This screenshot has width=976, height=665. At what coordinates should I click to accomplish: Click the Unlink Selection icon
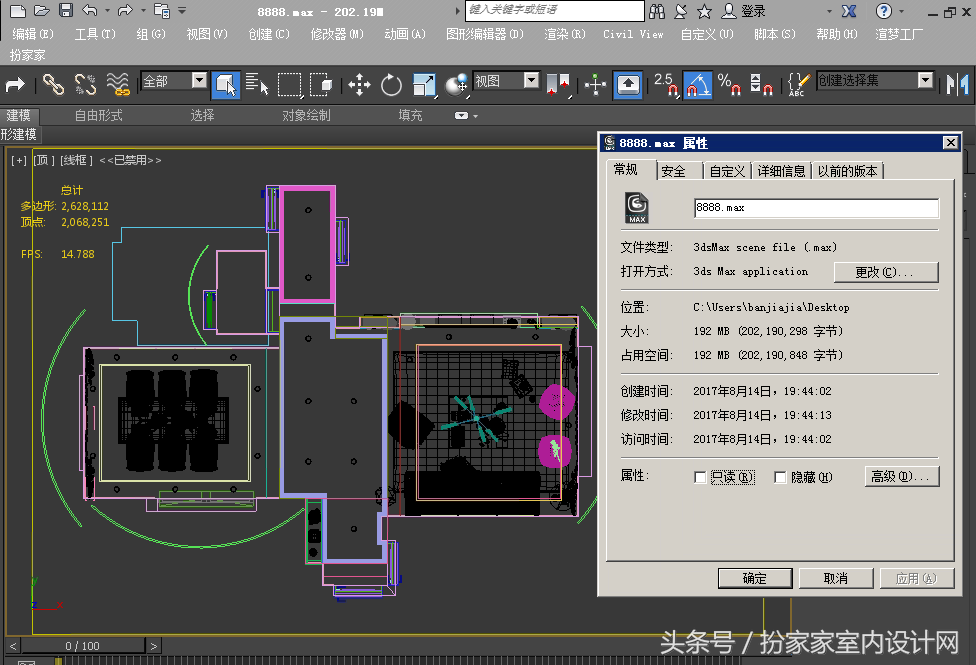(85, 84)
